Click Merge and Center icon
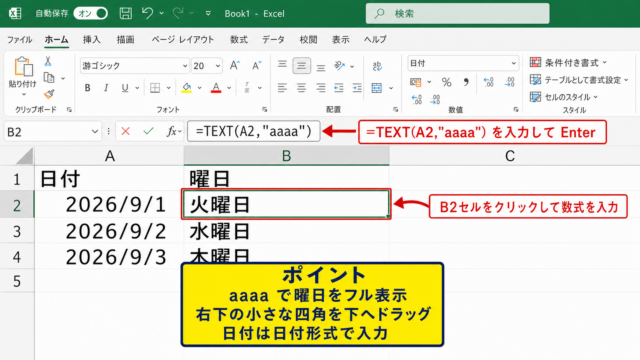This screenshot has height=360, width=640. click(x=377, y=88)
